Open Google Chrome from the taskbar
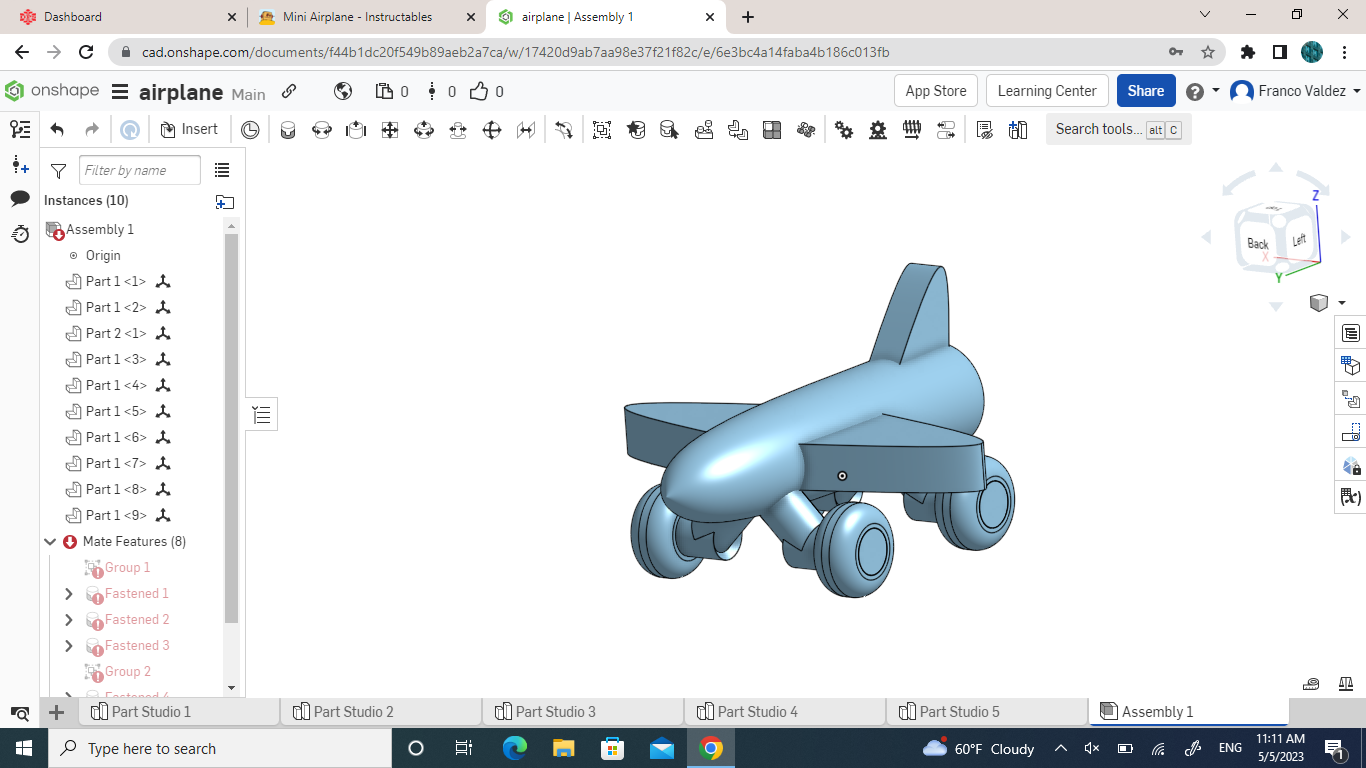Screen dimensions: 1366x768 click(x=711, y=748)
